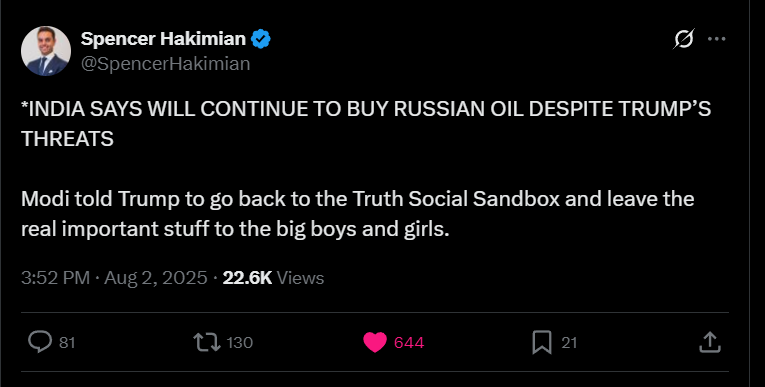The width and height of the screenshot is (765, 387).
Task: Click the reply speech bubble icon
Action: [40, 342]
